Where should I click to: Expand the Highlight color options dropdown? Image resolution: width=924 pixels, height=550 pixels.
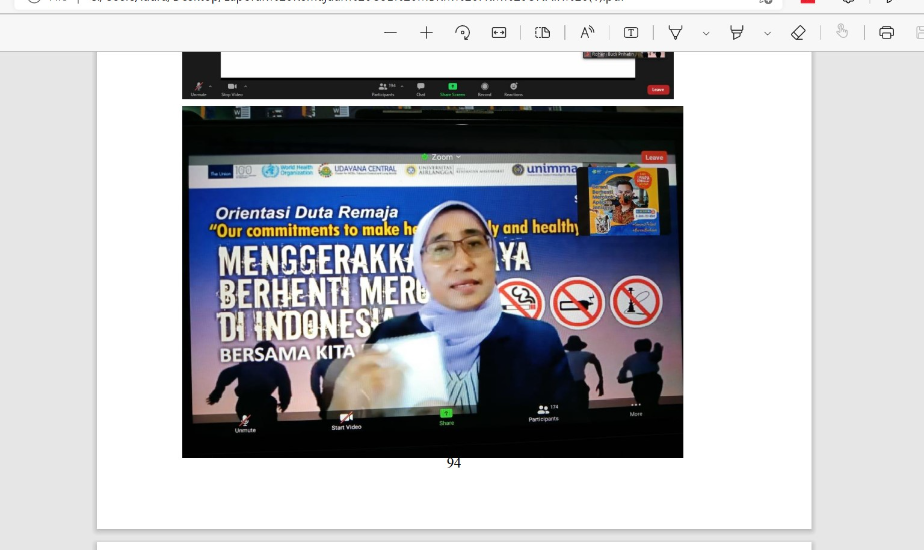click(x=767, y=34)
